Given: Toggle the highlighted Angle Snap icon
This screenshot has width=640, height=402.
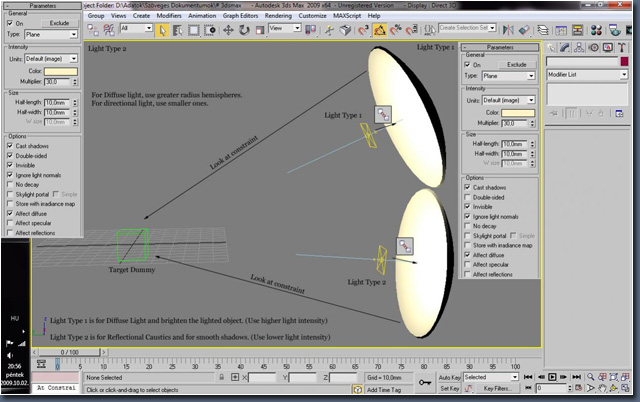Looking at the screenshot, I should 380,30.
